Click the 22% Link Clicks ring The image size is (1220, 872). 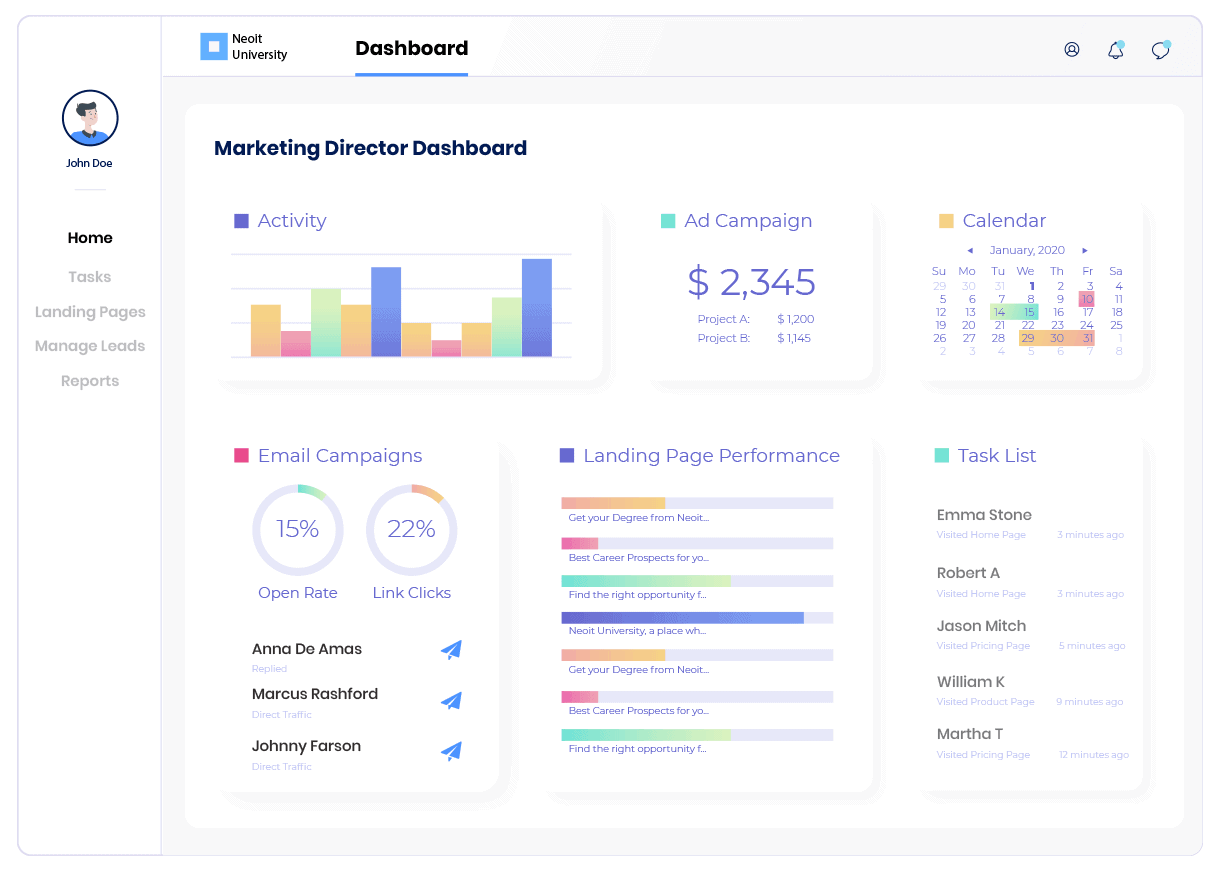coord(412,530)
